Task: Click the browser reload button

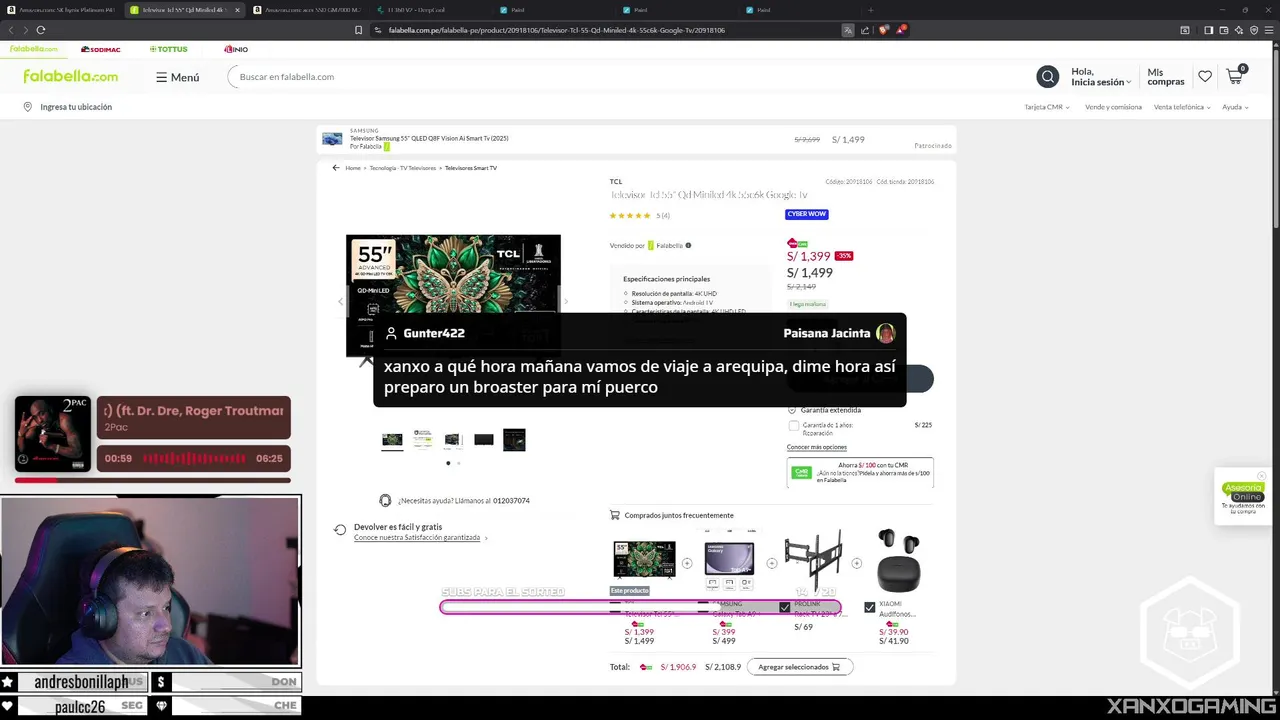Action: point(41,30)
